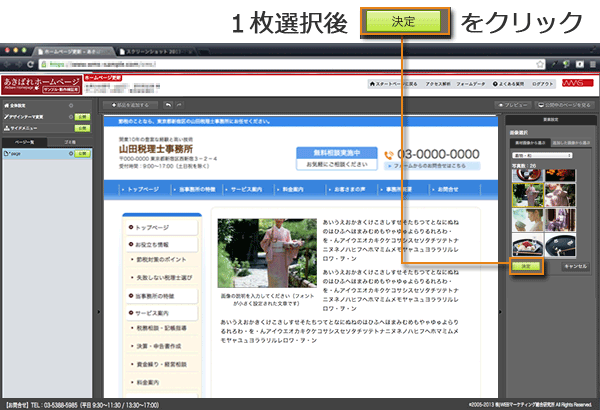Toggle the green 公開 badge for デザインテーマ変更

(x=84, y=117)
